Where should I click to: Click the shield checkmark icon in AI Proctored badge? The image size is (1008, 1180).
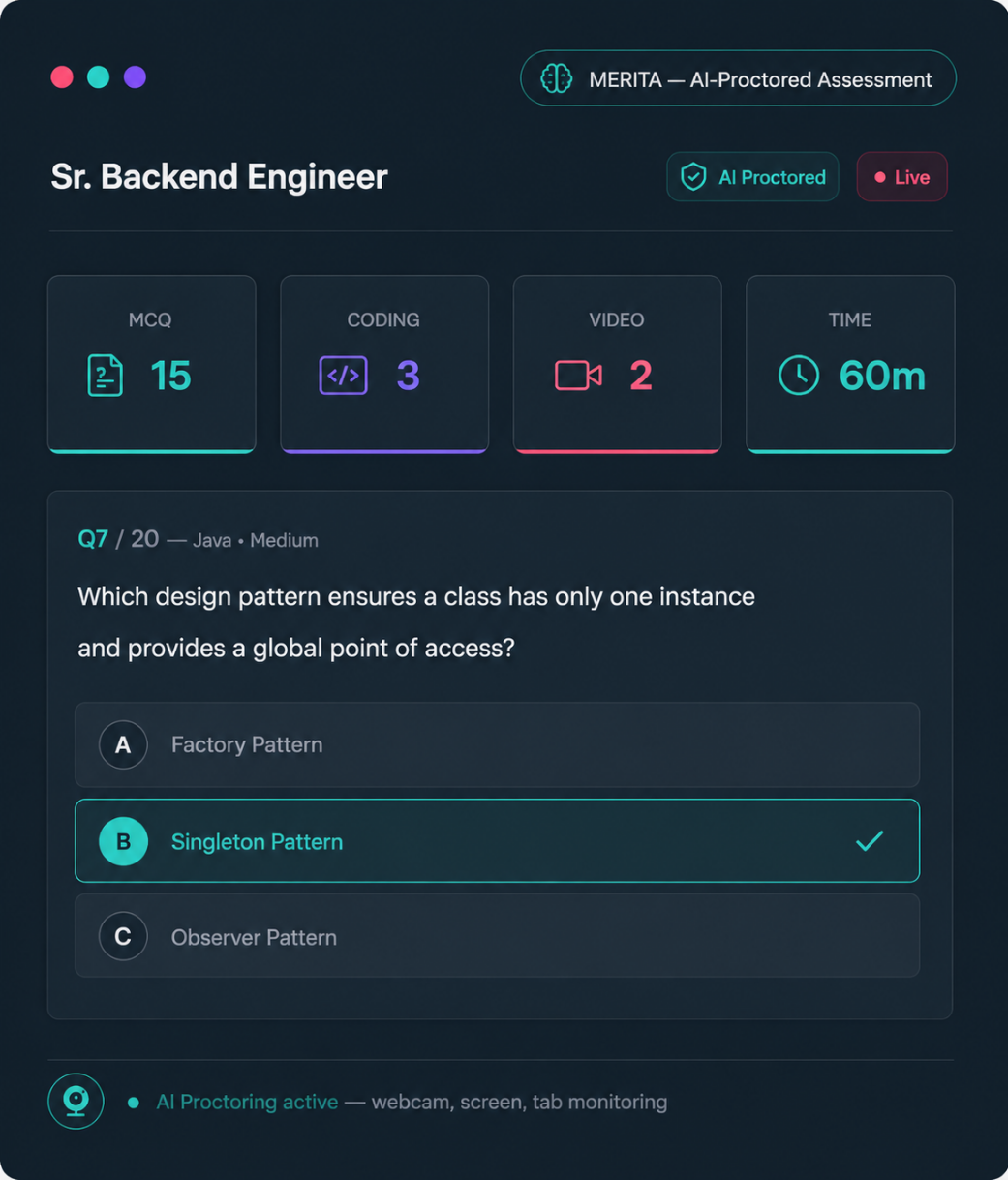(693, 177)
